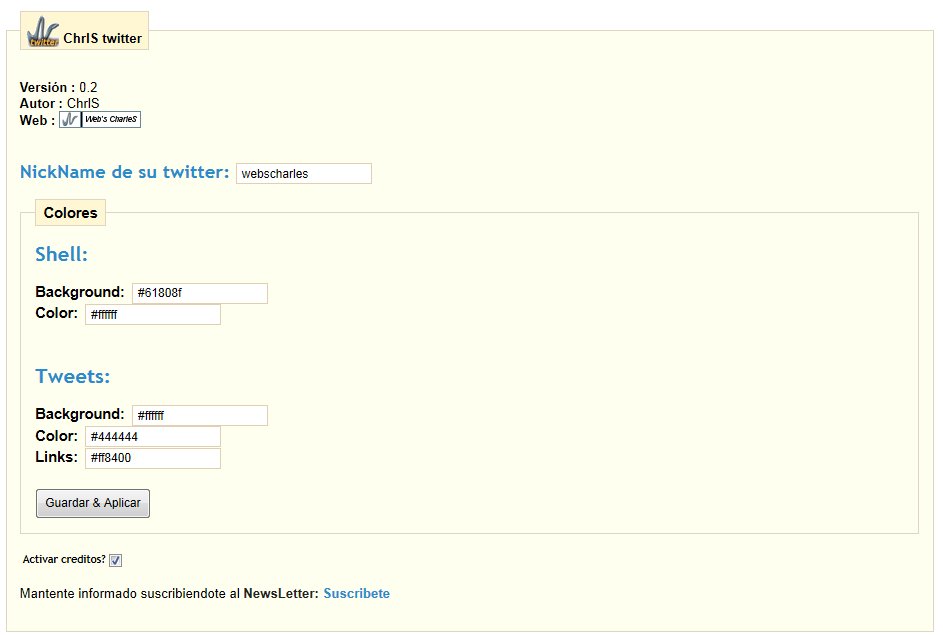The height and width of the screenshot is (635, 943).
Task: Click the Links: label
Action: tap(57, 457)
